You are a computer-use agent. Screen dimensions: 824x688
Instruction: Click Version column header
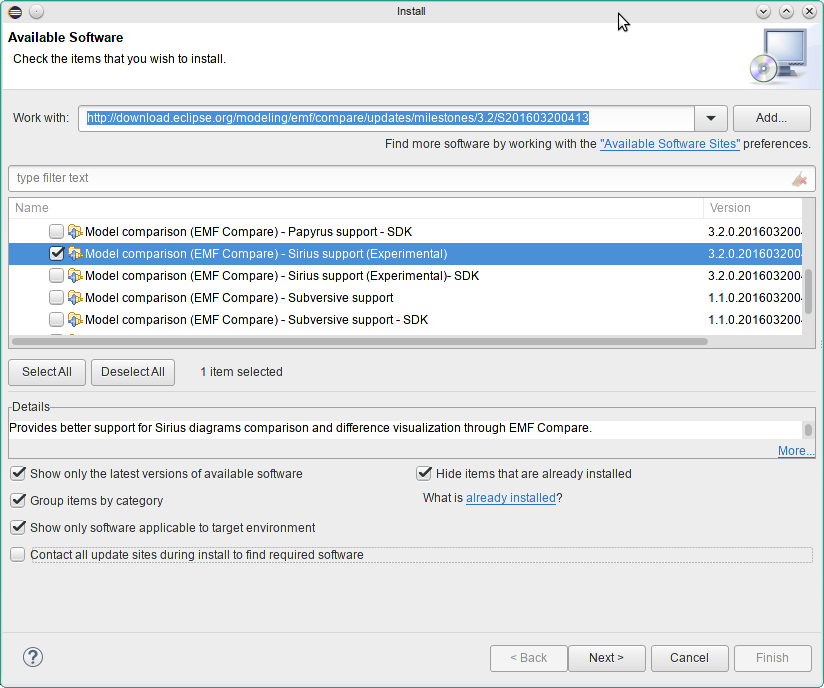coord(753,208)
